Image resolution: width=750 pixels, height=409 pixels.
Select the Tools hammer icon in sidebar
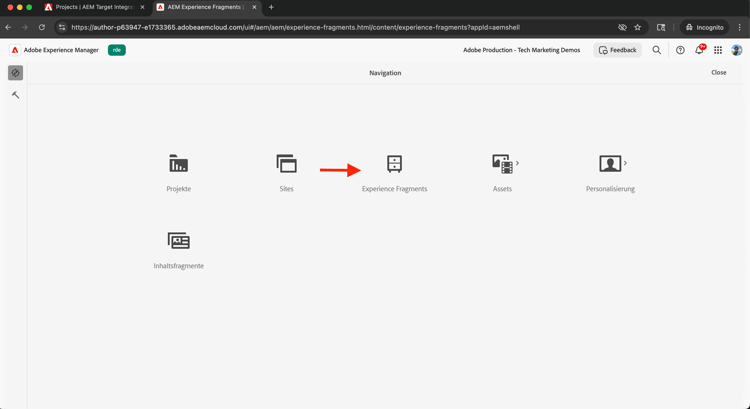(15, 95)
